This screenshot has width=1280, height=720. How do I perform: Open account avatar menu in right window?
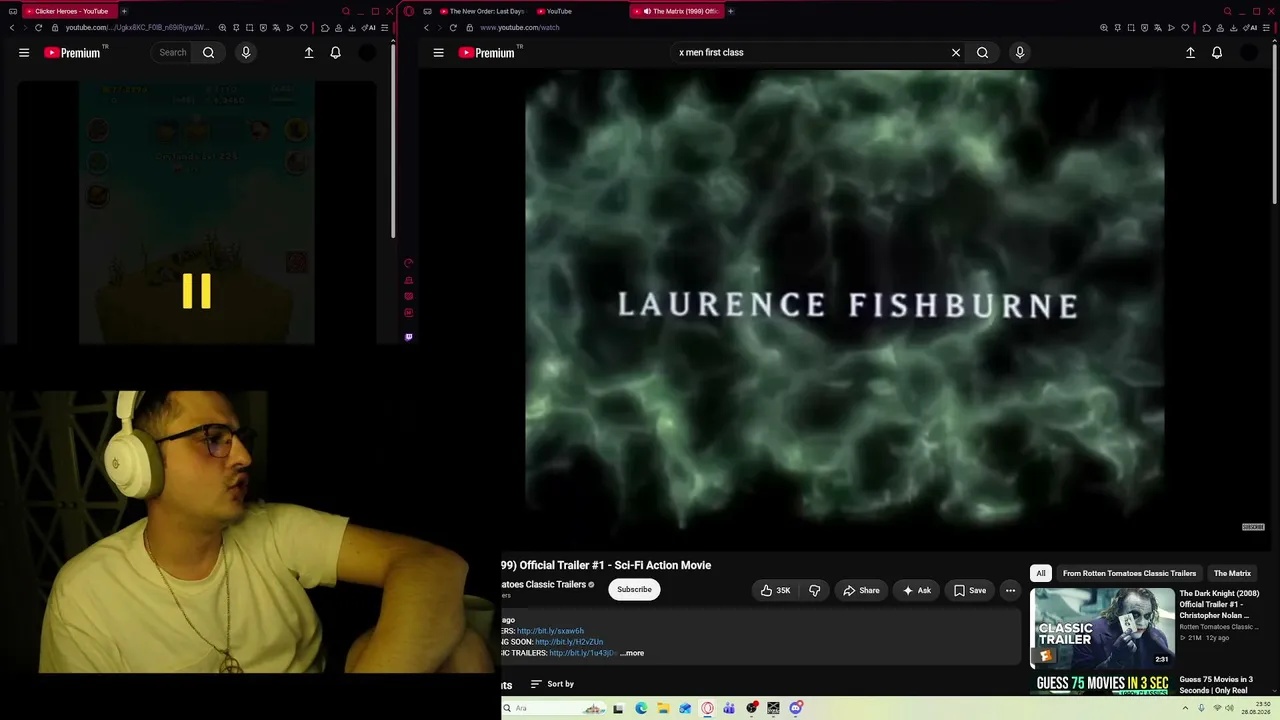1249,53
